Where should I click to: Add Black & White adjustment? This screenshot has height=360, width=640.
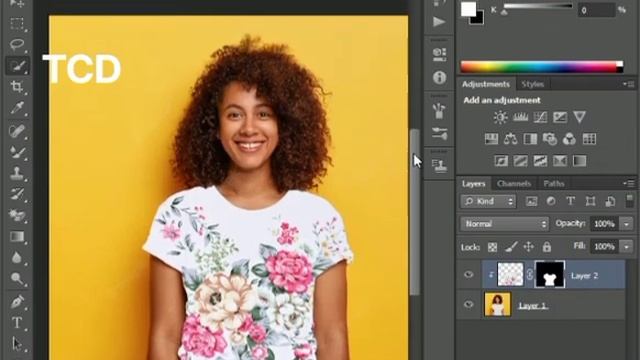point(530,139)
